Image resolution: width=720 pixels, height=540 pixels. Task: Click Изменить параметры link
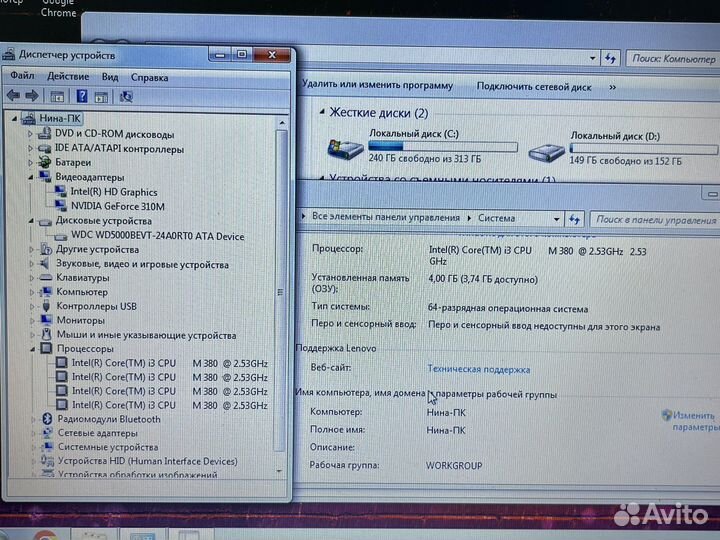(x=695, y=421)
